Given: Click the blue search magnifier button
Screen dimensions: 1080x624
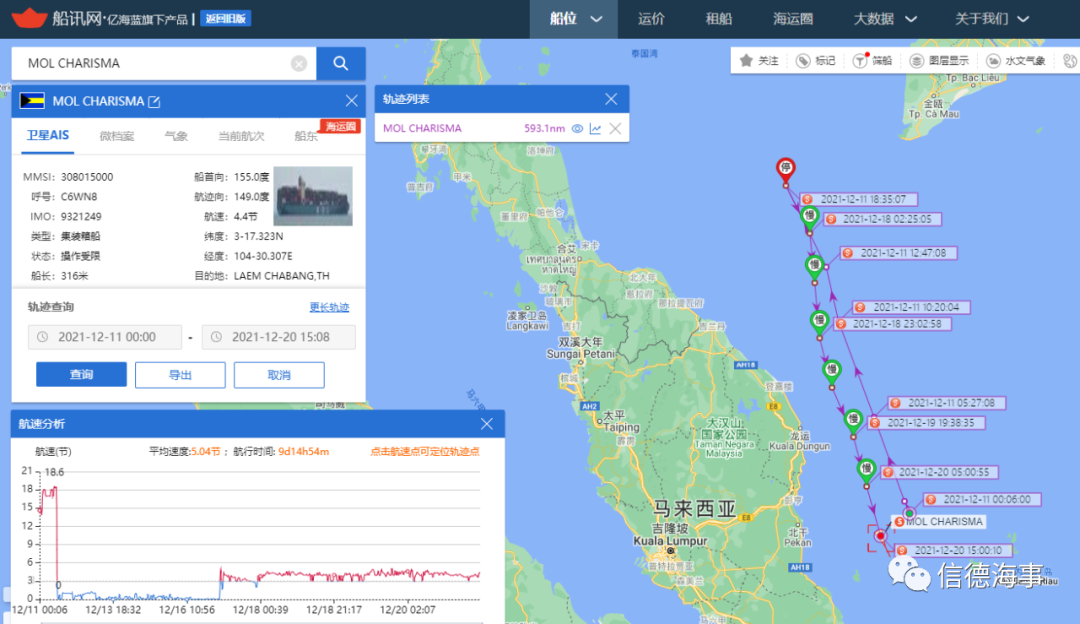Looking at the screenshot, I should click(x=341, y=63).
